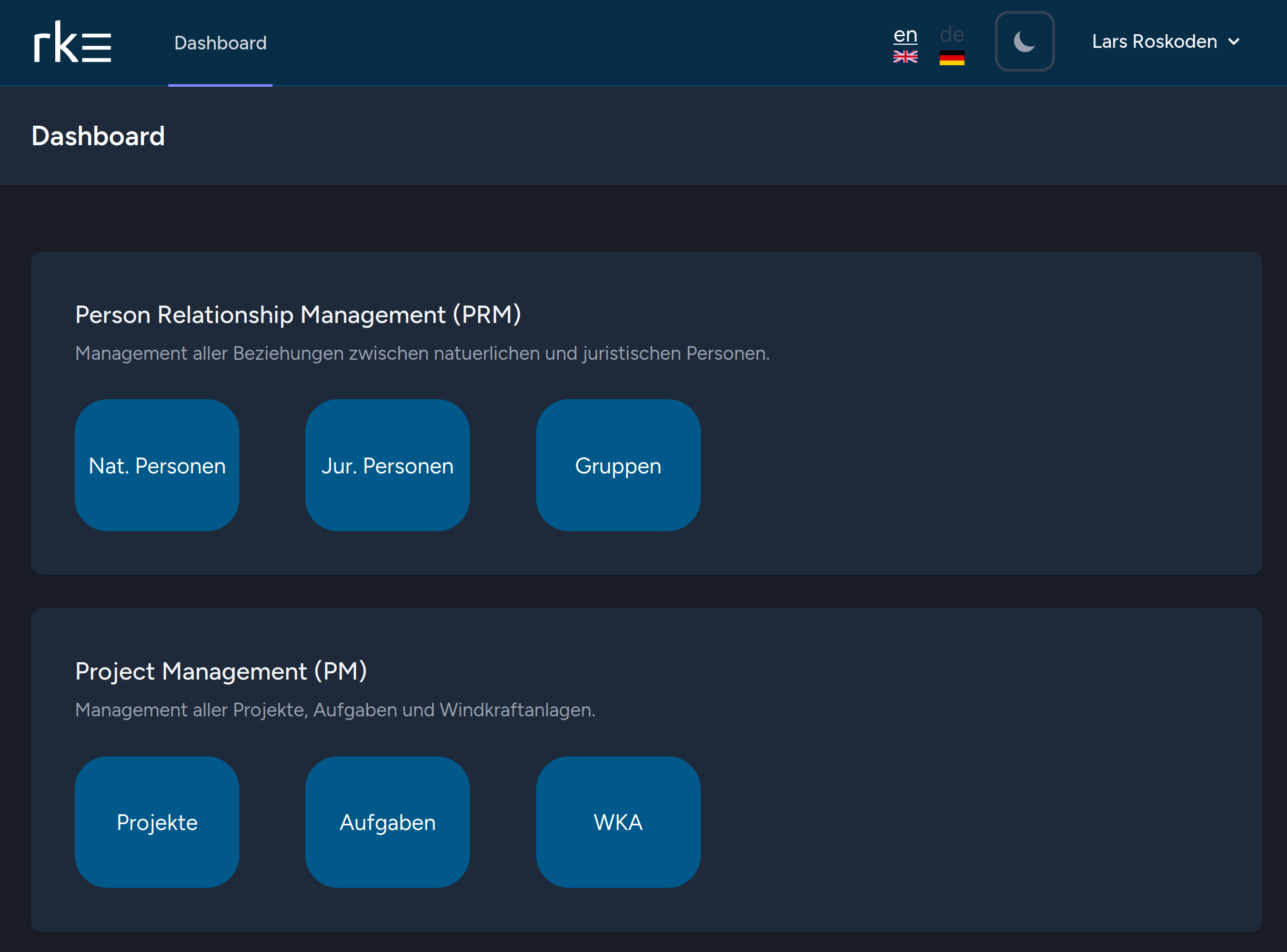The width and height of the screenshot is (1287, 952).
Task: Click the Project Management (PM) heading
Action: (221, 671)
